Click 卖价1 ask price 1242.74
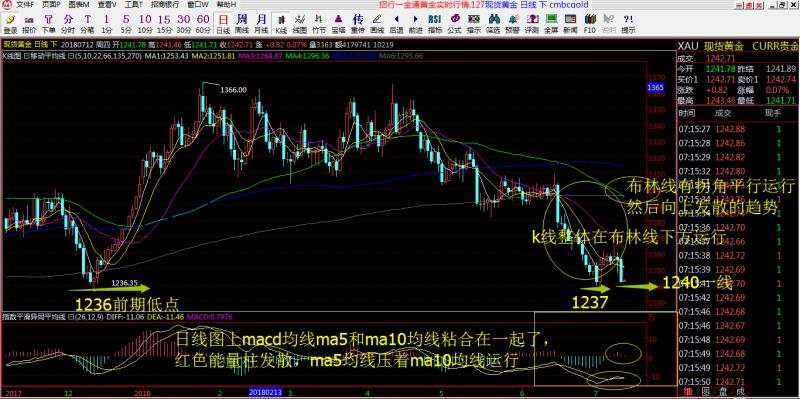800x399 pixels. point(781,80)
